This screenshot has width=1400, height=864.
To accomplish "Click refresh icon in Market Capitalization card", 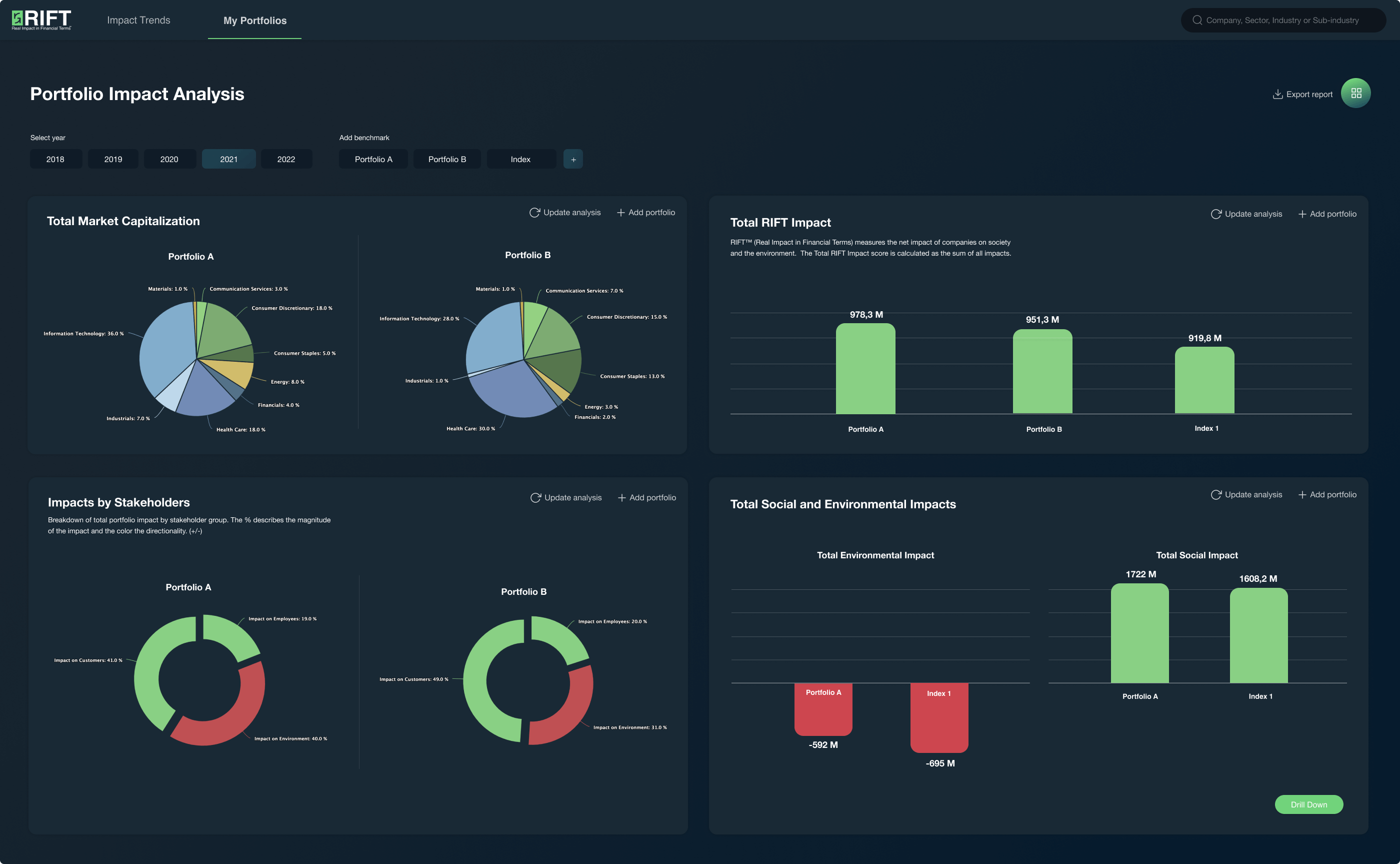I will [x=534, y=213].
